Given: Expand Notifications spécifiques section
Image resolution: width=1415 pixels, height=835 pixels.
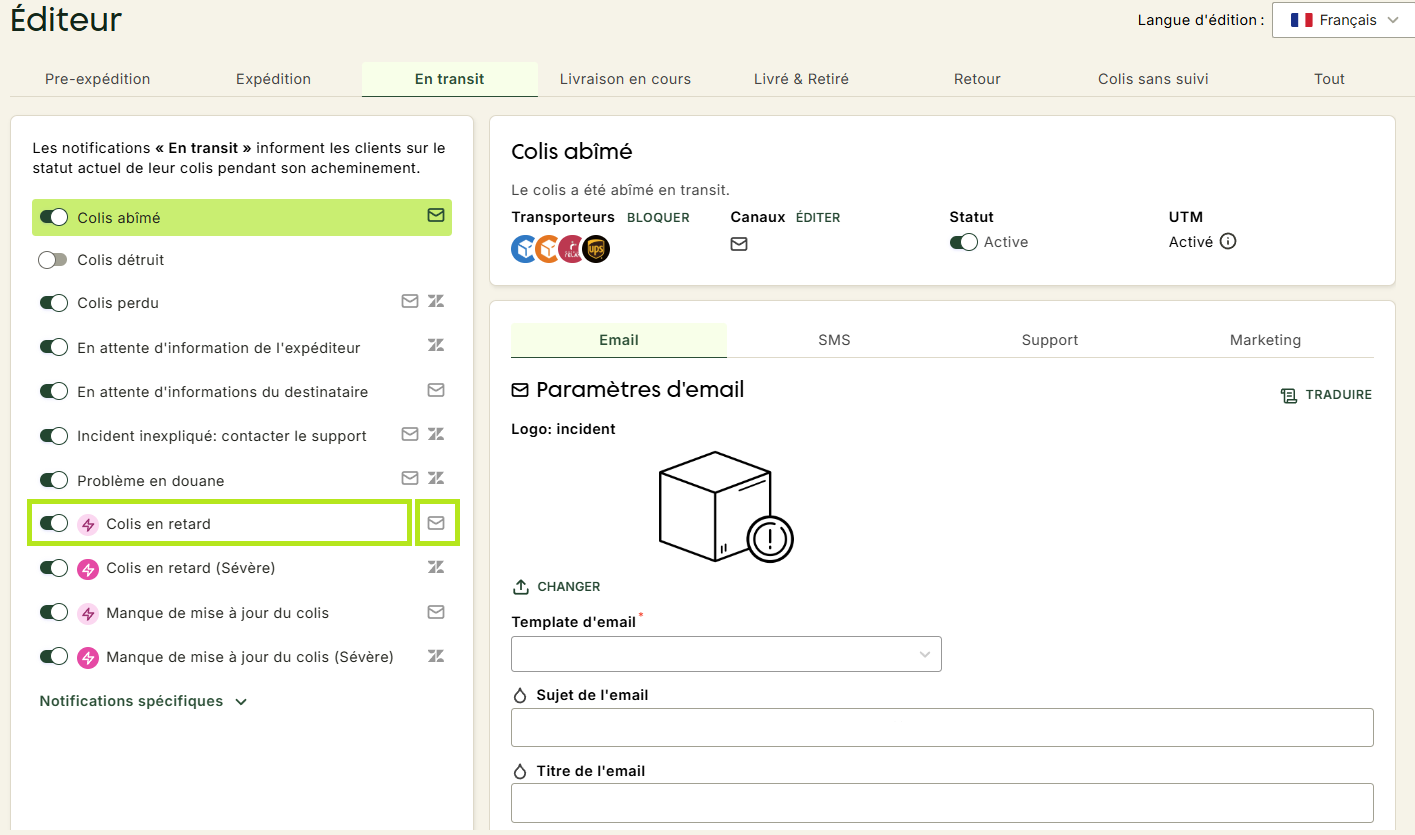Looking at the screenshot, I should [x=143, y=701].
